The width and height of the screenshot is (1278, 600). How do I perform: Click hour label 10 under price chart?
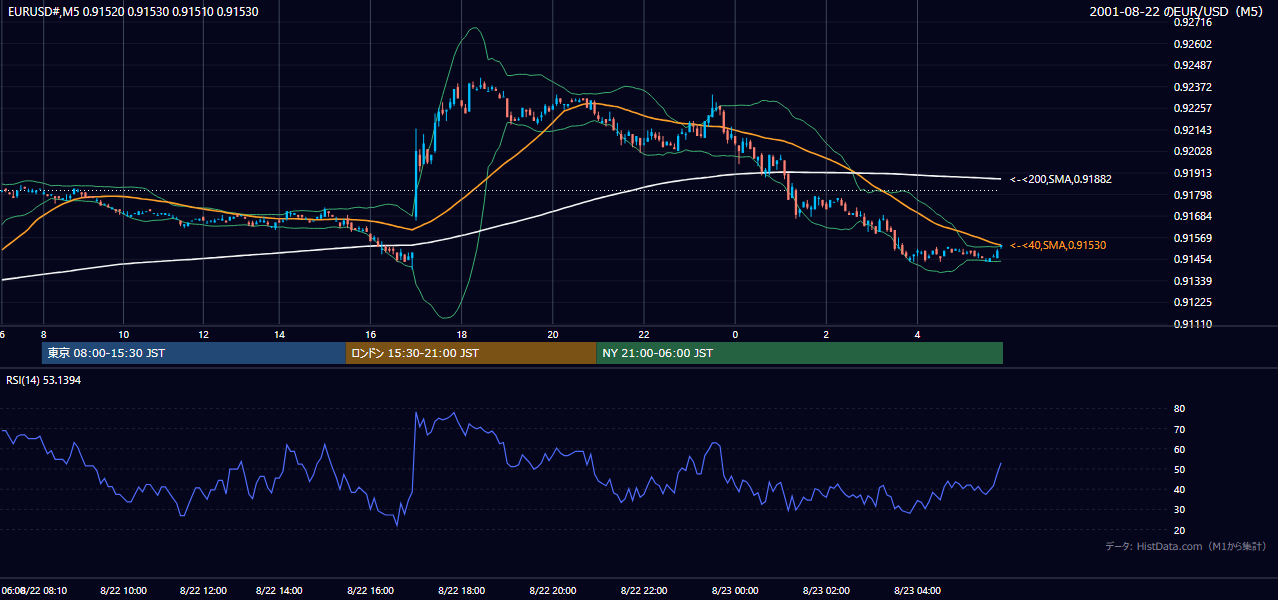point(123,334)
